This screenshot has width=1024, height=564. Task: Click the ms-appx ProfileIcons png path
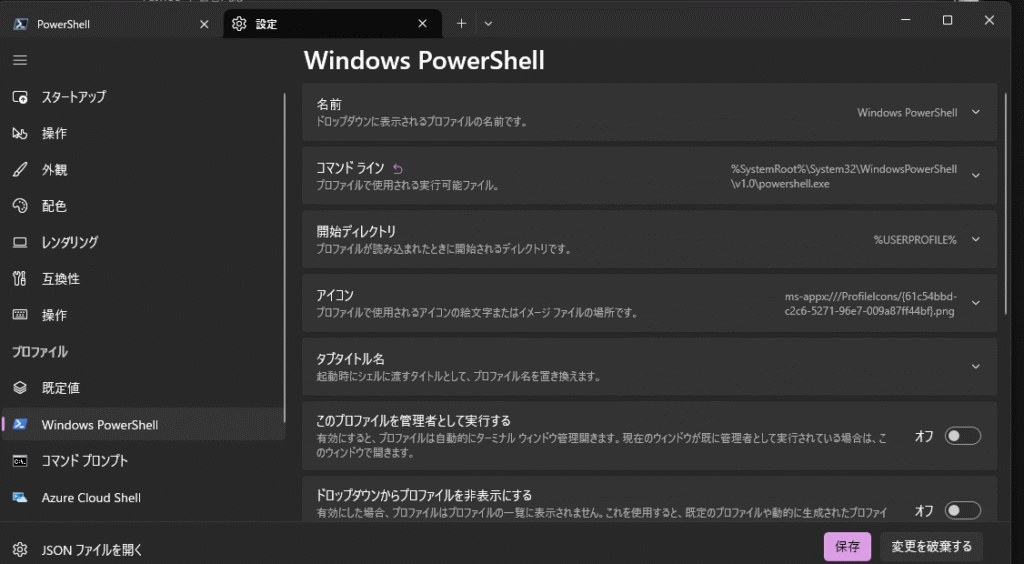[871, 304]
